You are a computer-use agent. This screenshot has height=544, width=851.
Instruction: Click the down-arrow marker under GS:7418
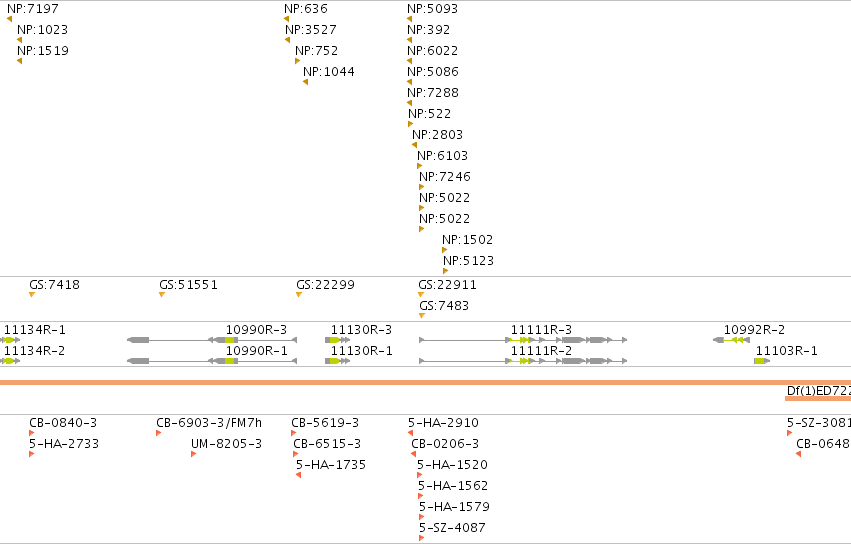point(32,295)
